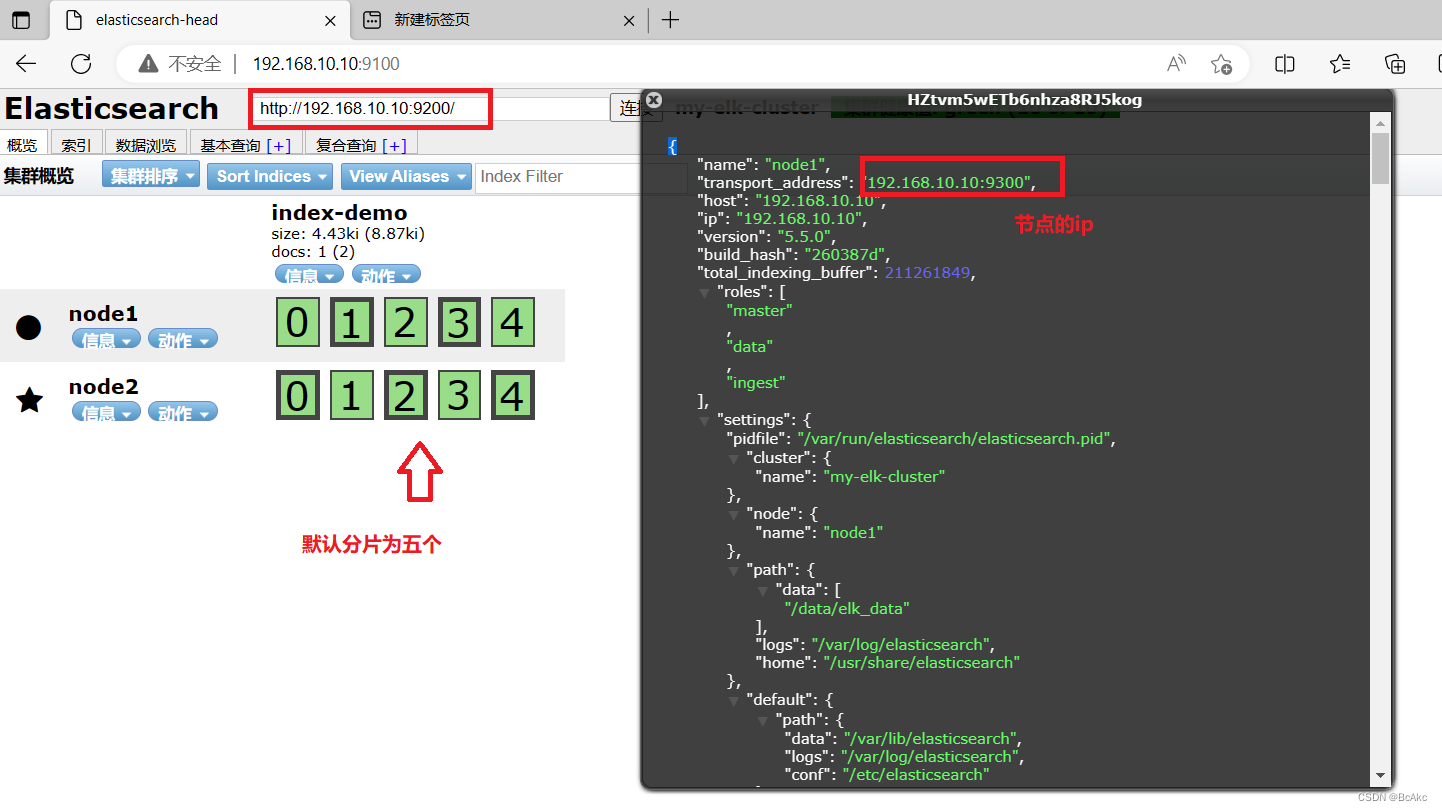Open index-demo 信息 dropdown
The image size is (1442, 811).
(309, 275)
